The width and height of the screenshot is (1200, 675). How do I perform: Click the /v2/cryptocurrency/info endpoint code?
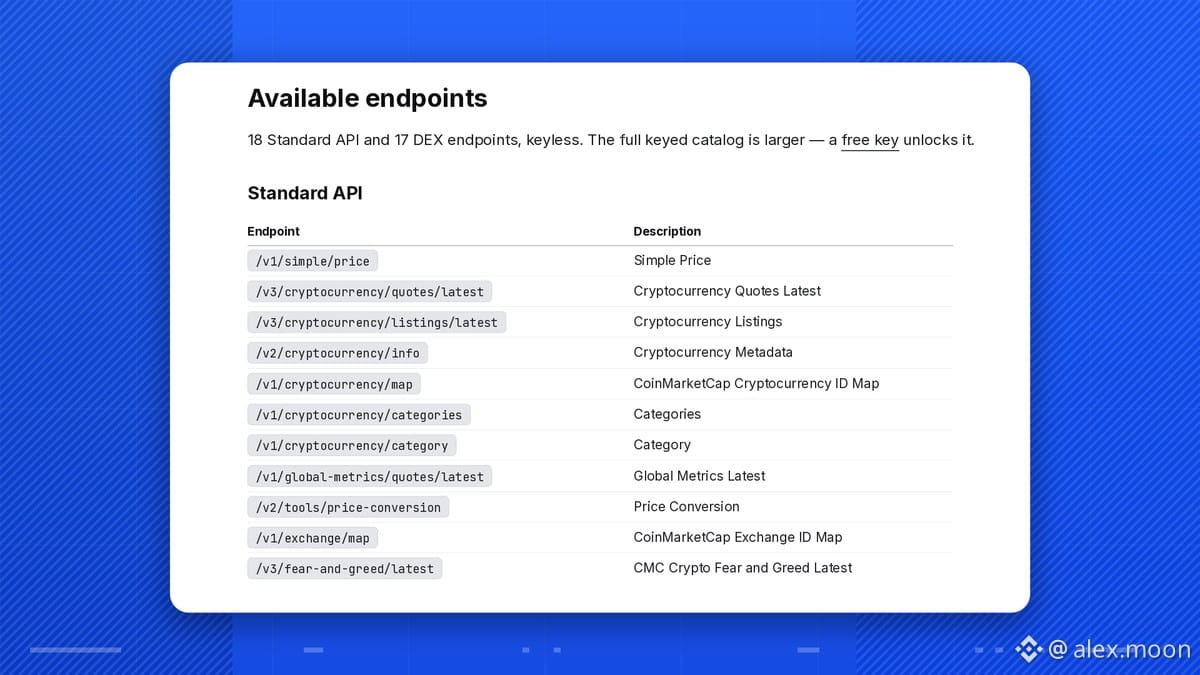point(338,353)
